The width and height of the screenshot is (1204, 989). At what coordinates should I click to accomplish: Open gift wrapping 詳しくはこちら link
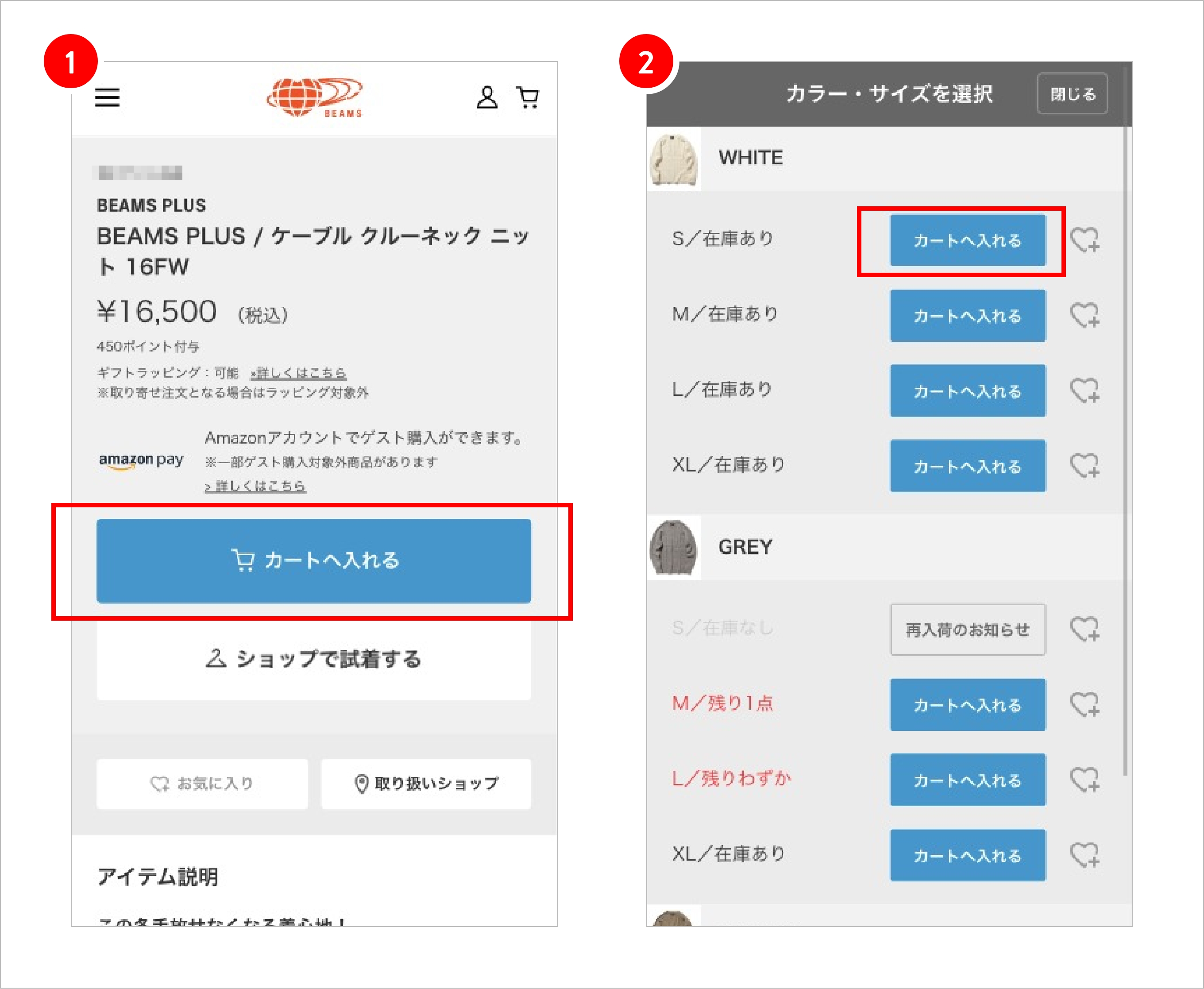298,373
